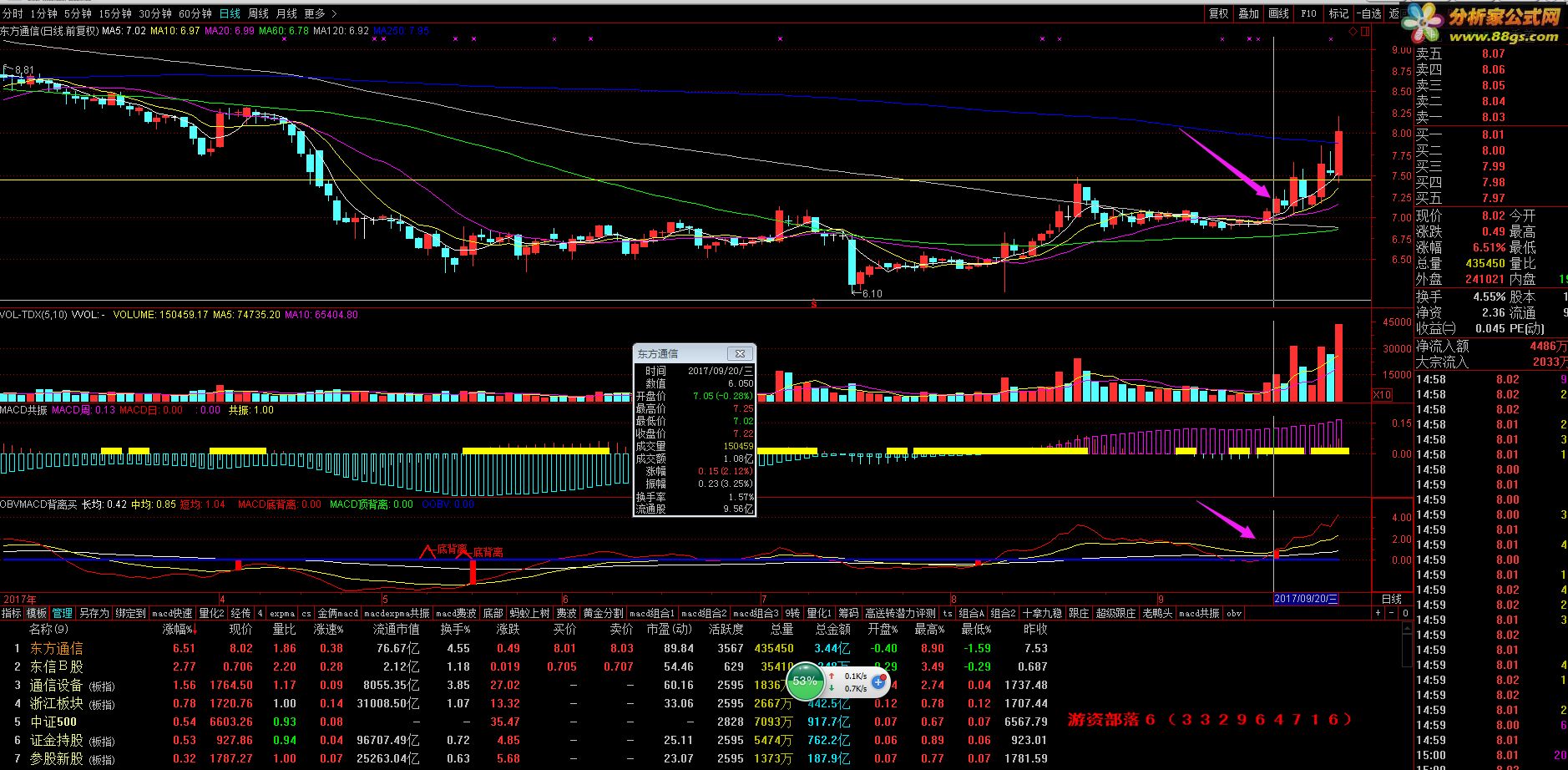Select the macdexpma共振 indicator

[397, 613]
